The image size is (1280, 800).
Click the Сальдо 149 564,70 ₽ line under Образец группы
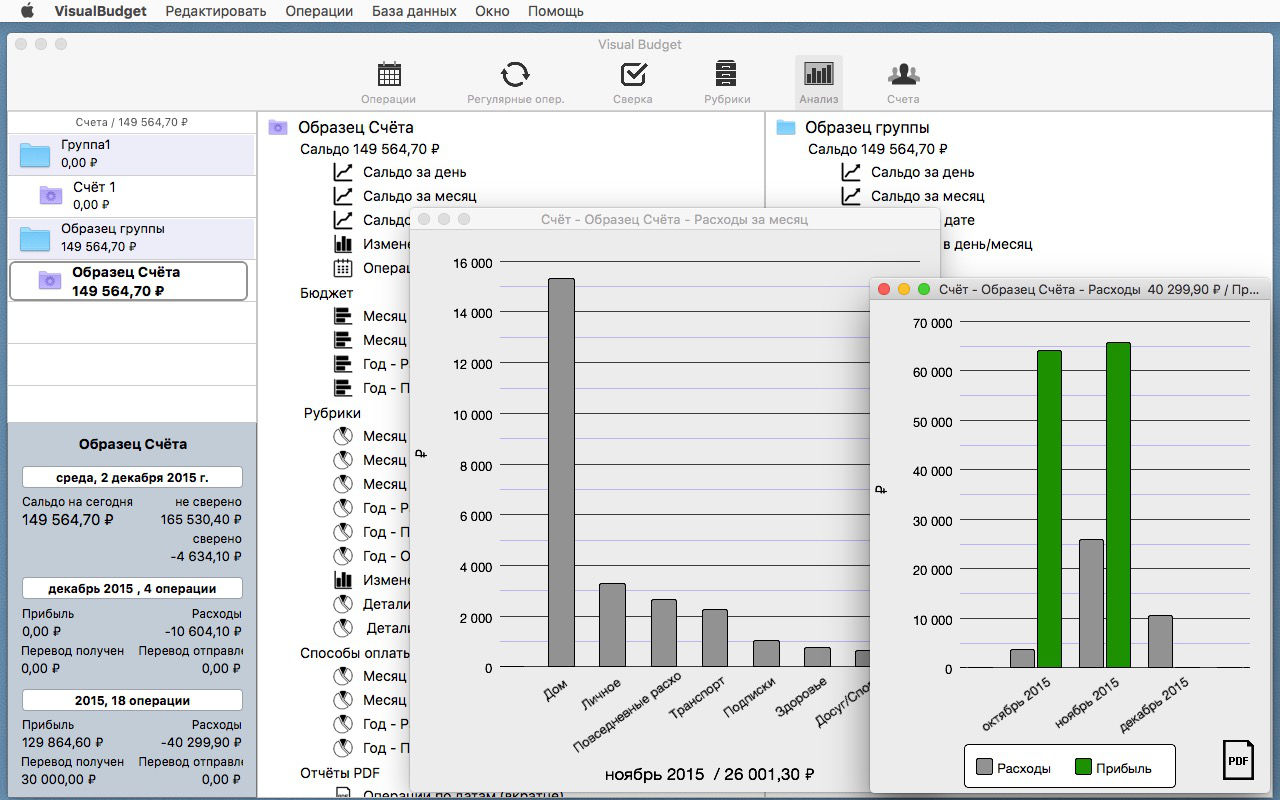878,149
